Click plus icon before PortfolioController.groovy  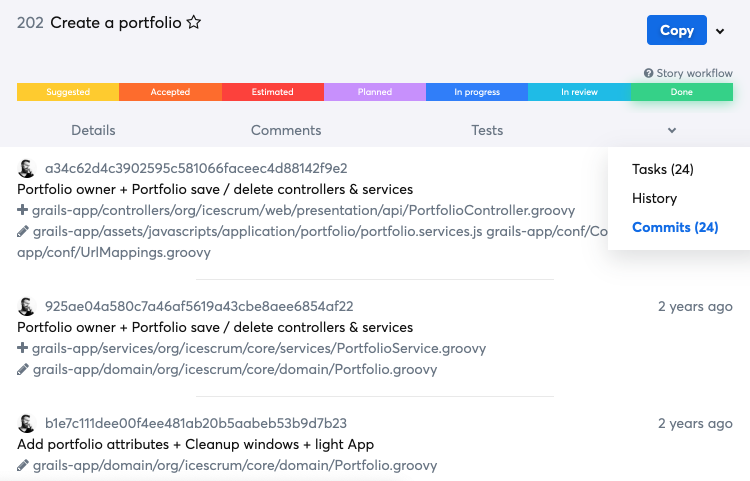(22, 210)
